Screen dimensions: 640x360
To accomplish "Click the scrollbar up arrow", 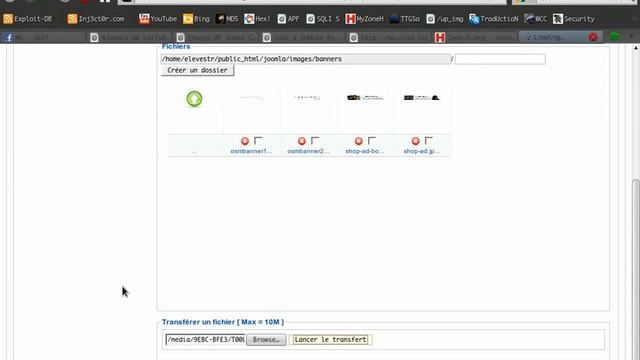I will click(636, 48).
